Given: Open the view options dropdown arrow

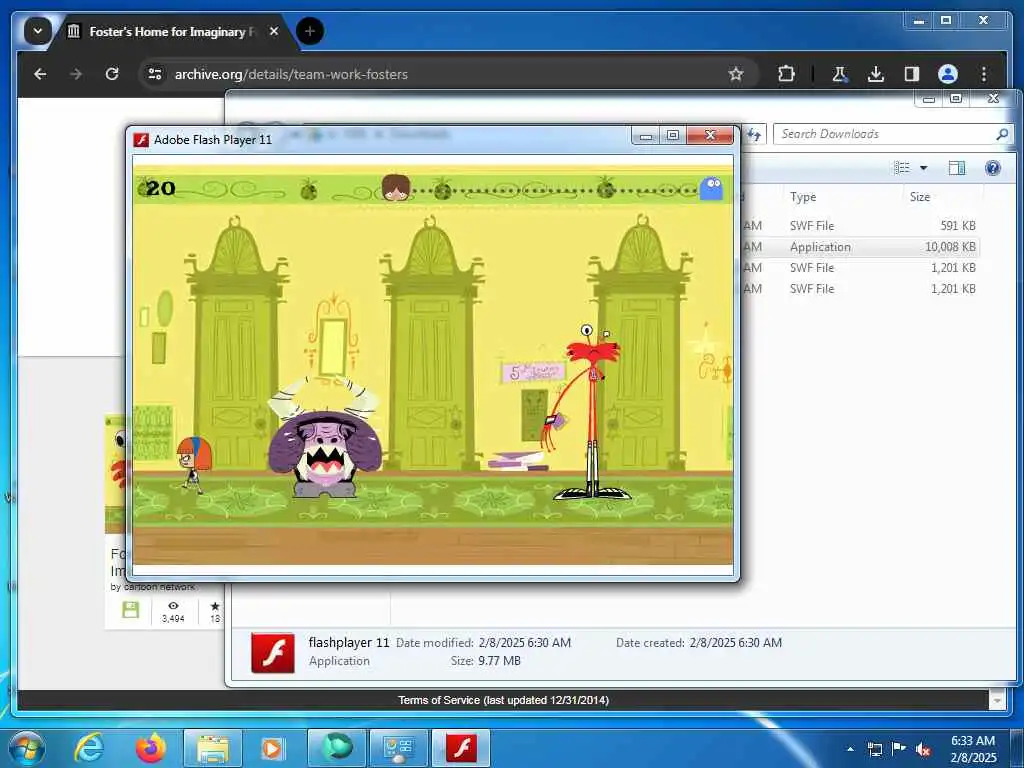Looking at the screenshot, I should pyautogui.click(x=923, y=168).
